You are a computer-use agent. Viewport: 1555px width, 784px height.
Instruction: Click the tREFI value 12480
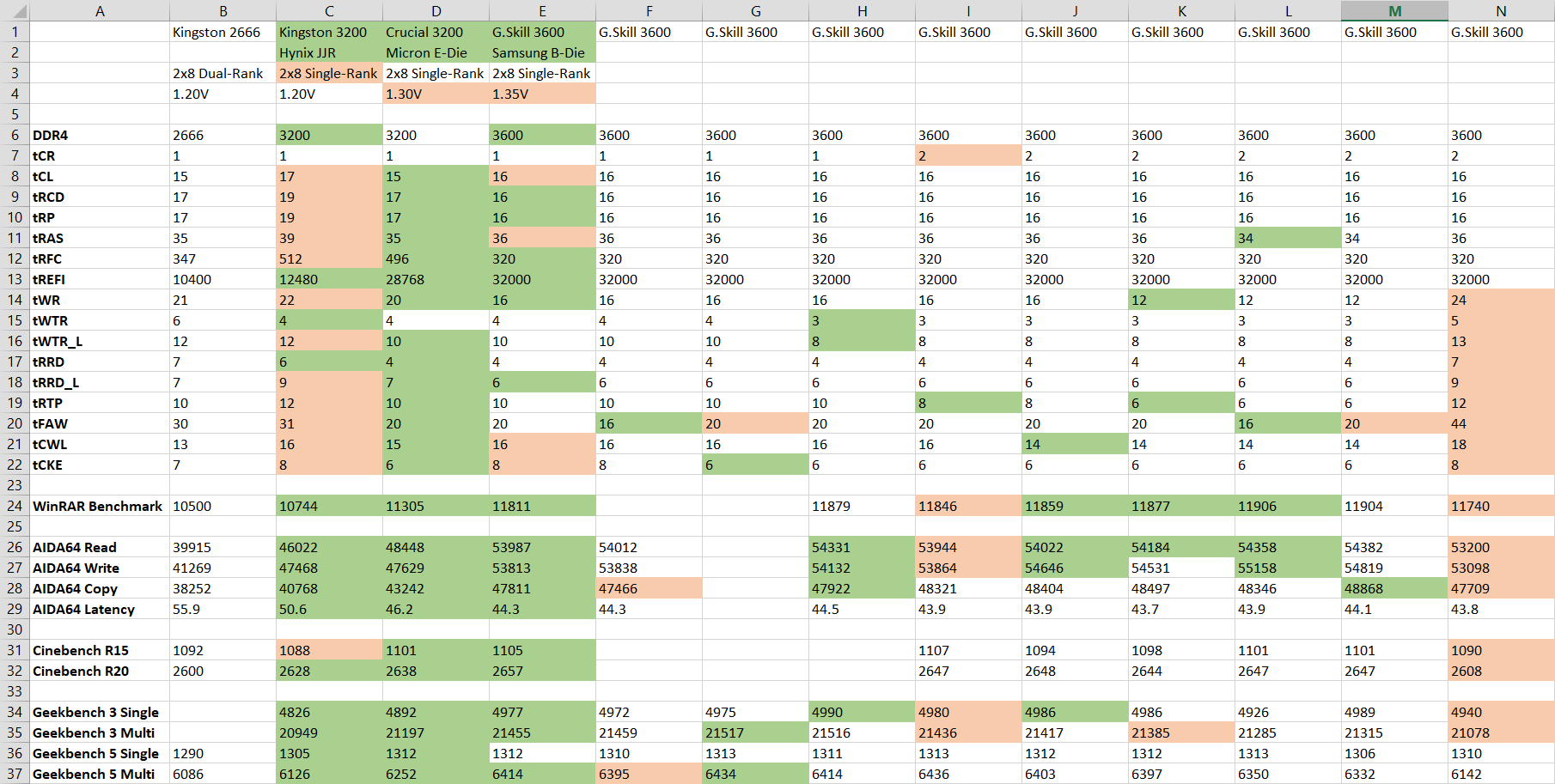[329, 279]
